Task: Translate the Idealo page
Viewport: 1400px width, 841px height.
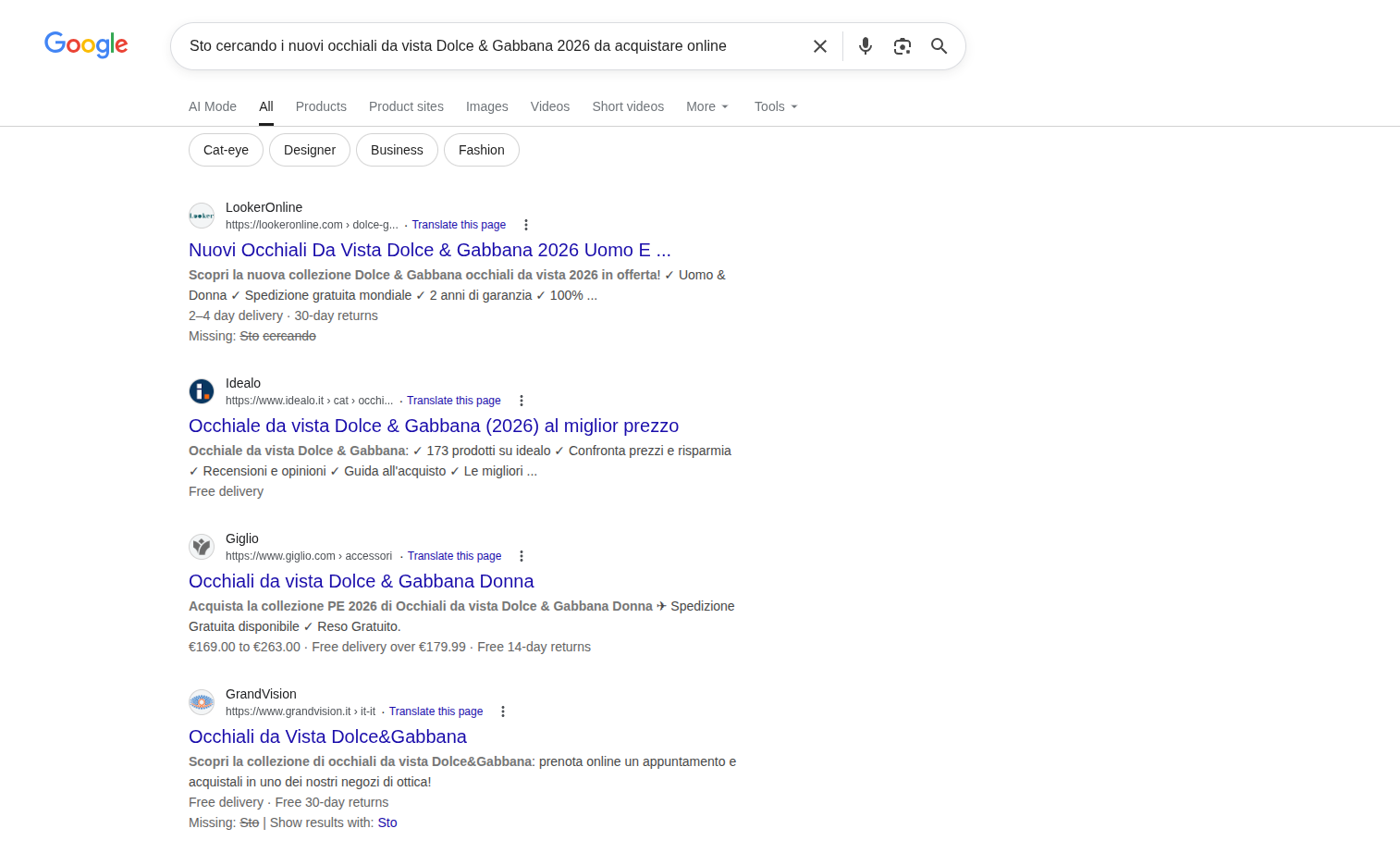Action: pos(454,401)
